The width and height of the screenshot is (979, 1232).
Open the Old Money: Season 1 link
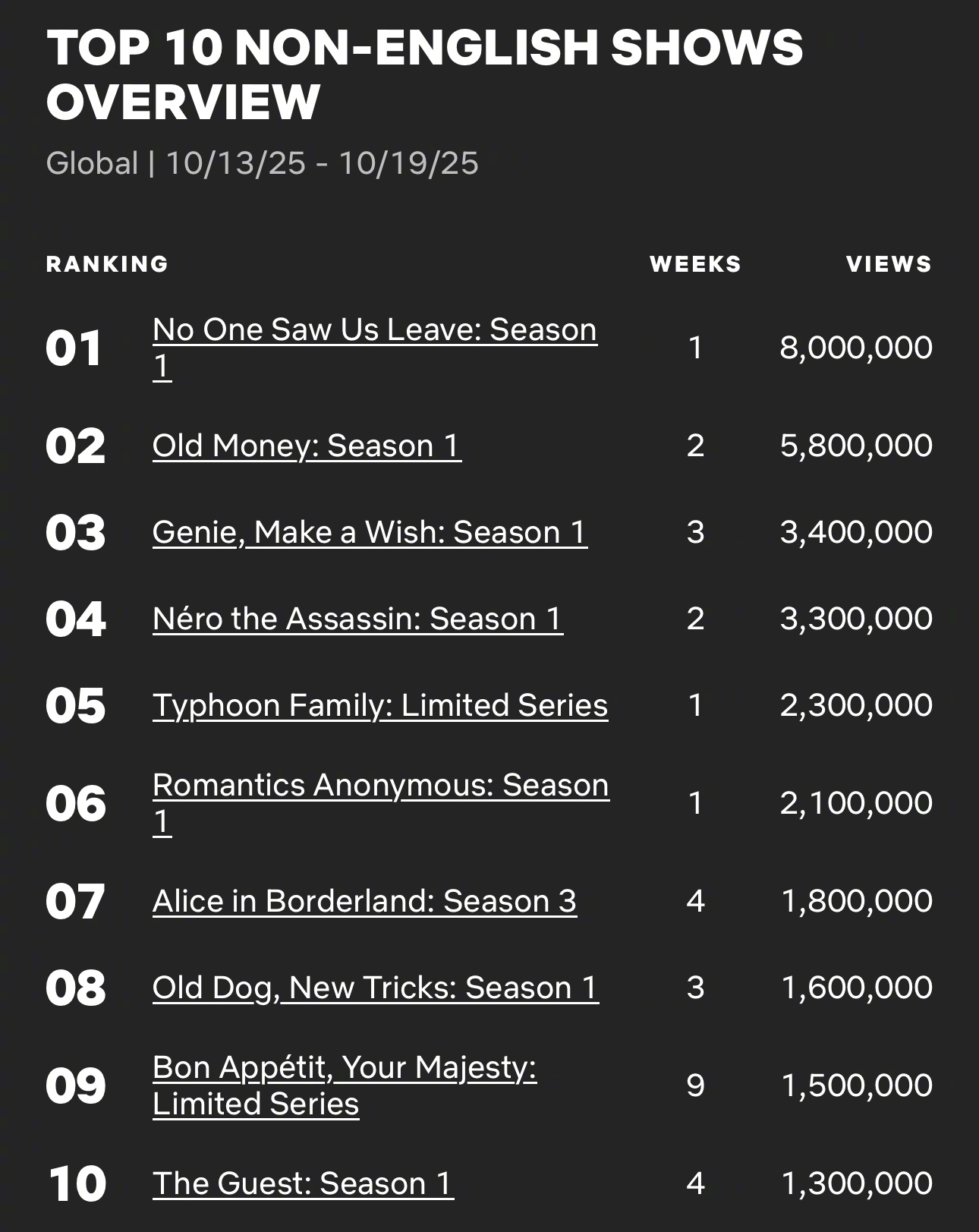pyautogui.click(x=307, y=446)
